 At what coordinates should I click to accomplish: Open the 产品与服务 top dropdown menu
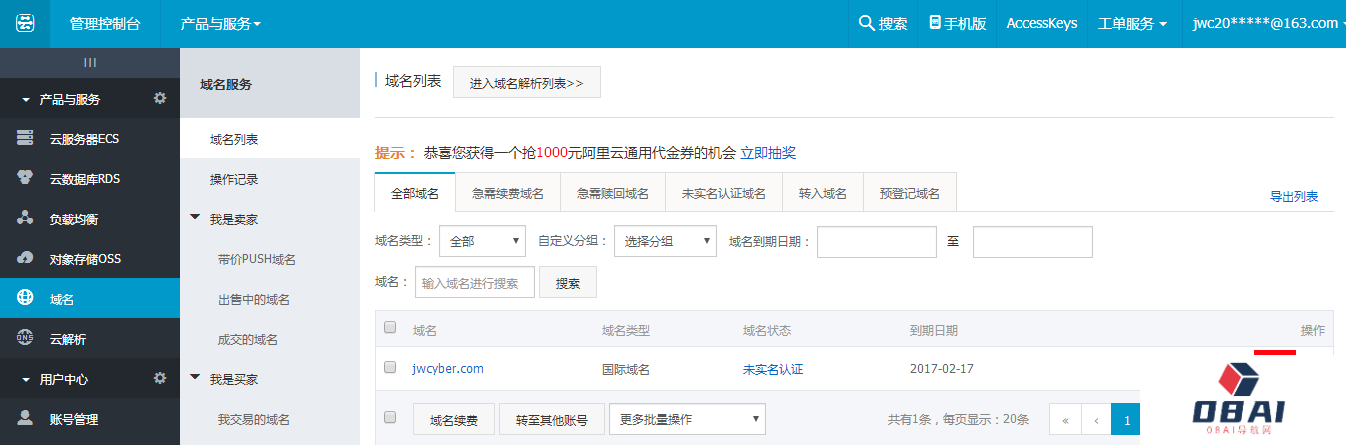click(x=220, y=23)
